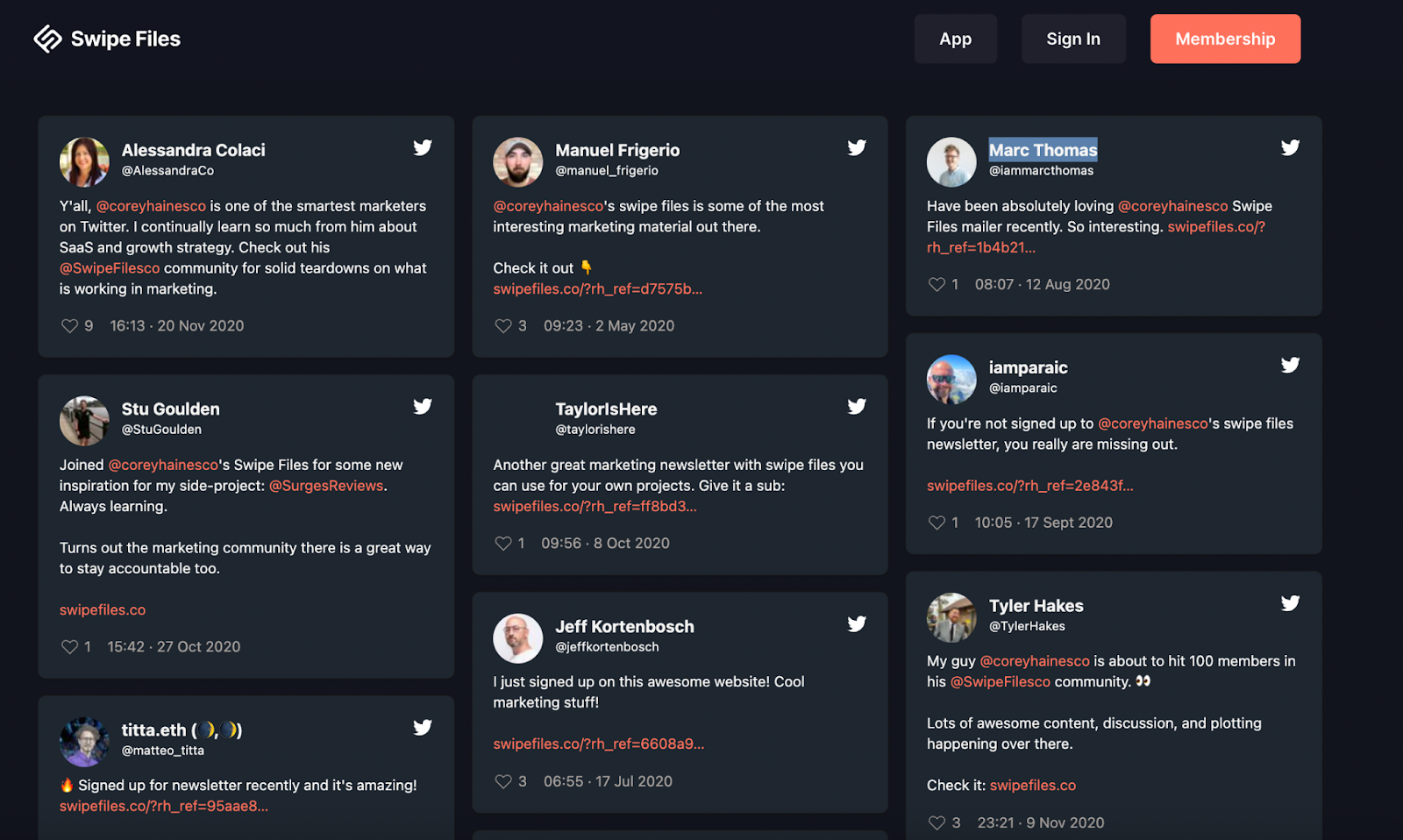This screenshot has height=840, width=1403.
Task: Open Twitter icon on Marc Thomas's card
Action: (1290, 147)
